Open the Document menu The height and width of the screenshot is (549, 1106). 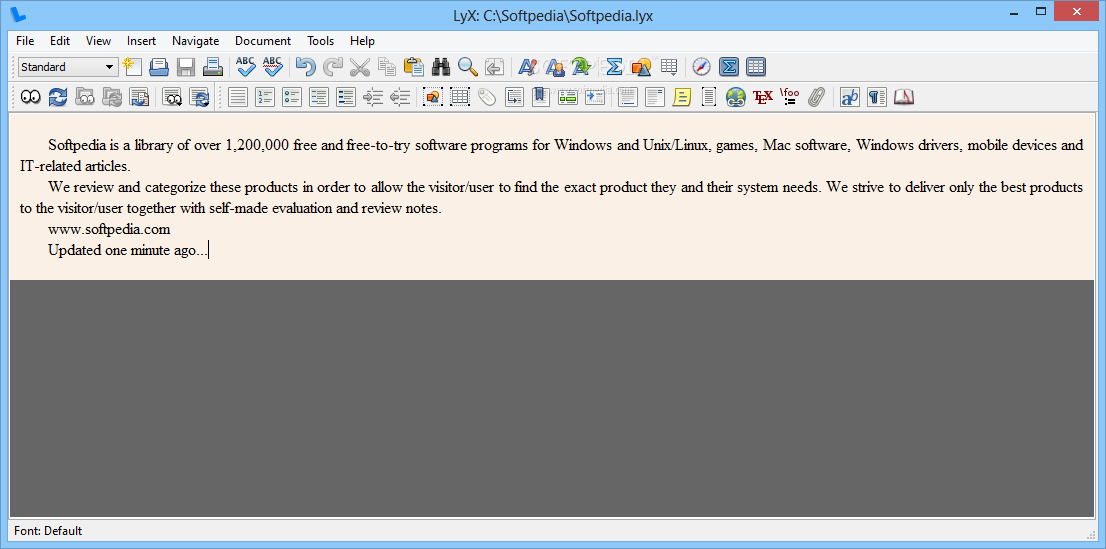262,41
